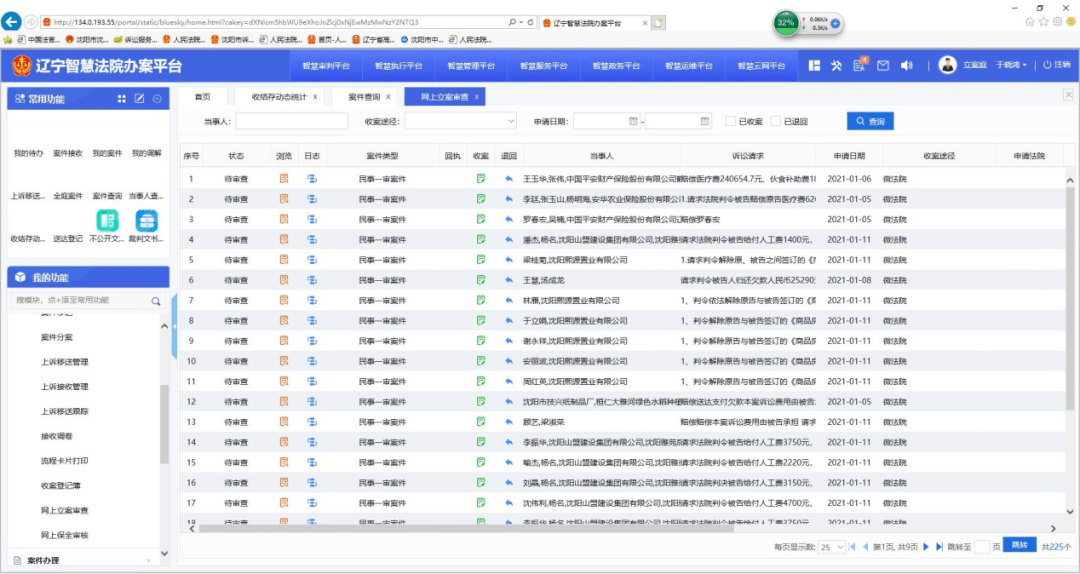The image size is (1080, 574).
Task: Click the 跳转 page jump button
Action: point(1019,546)
